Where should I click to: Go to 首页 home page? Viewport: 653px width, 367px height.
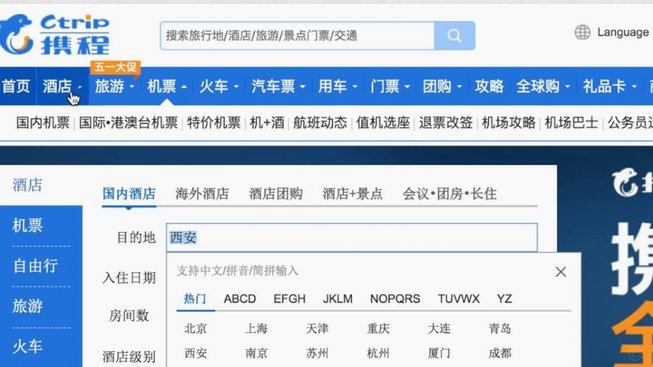click(x=16, y=86)
